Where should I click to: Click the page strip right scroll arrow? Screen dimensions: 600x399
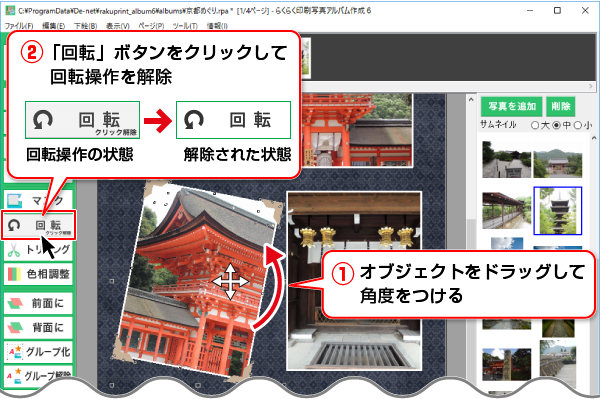coord(590,86)
